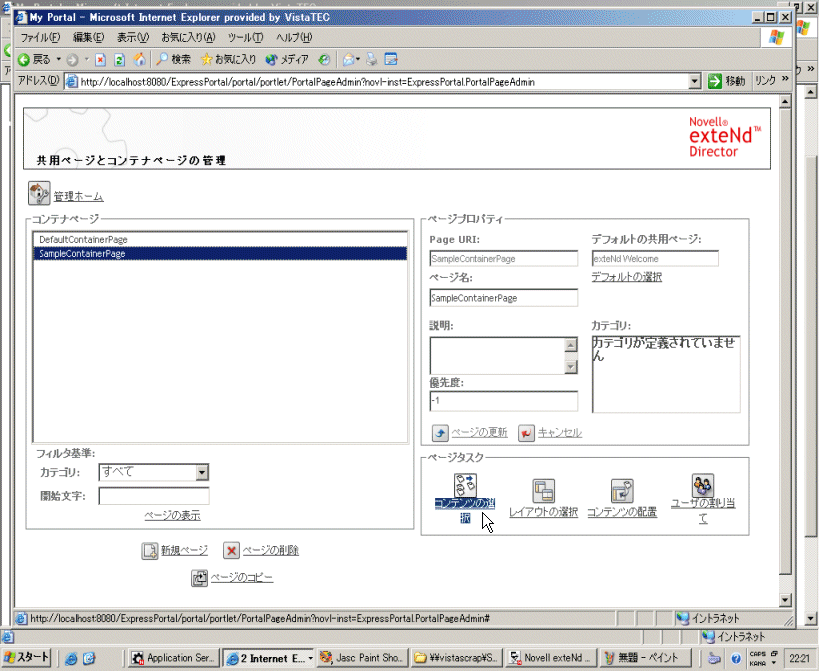Click the ユーザの割り当て task icon

pyautogui.click(x=703, y=485)
